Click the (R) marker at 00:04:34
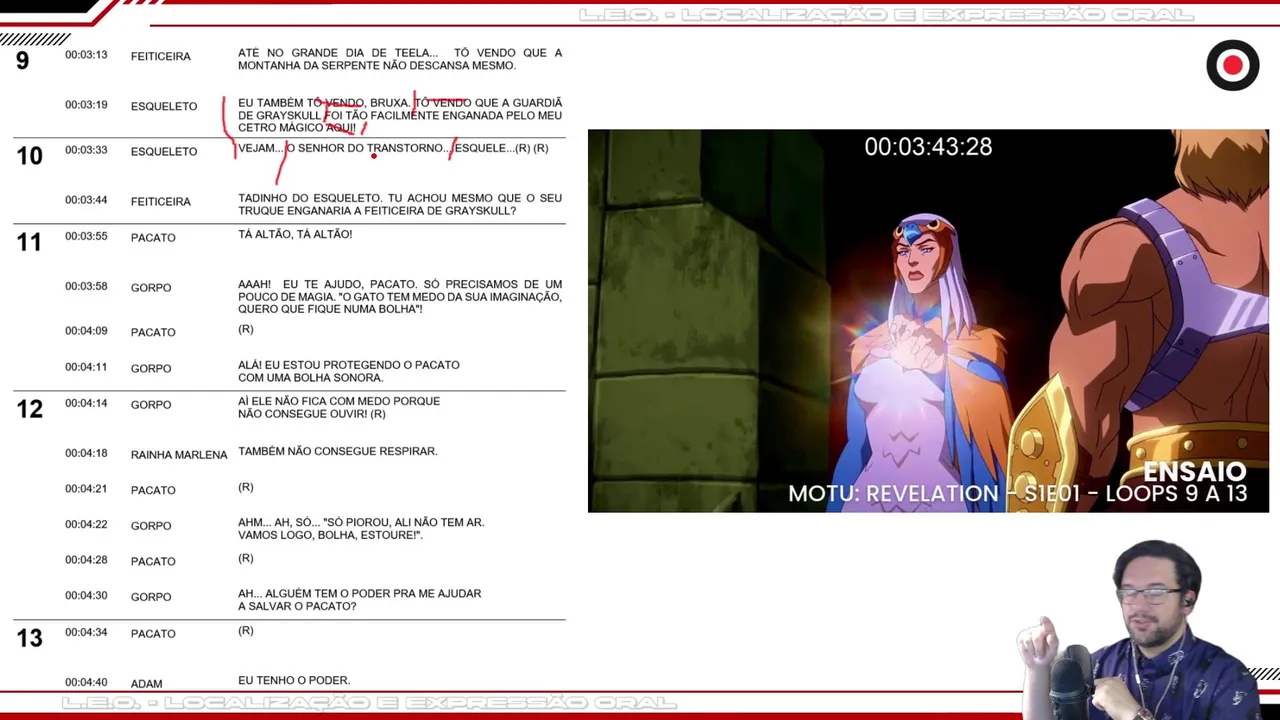 [246, 630]
